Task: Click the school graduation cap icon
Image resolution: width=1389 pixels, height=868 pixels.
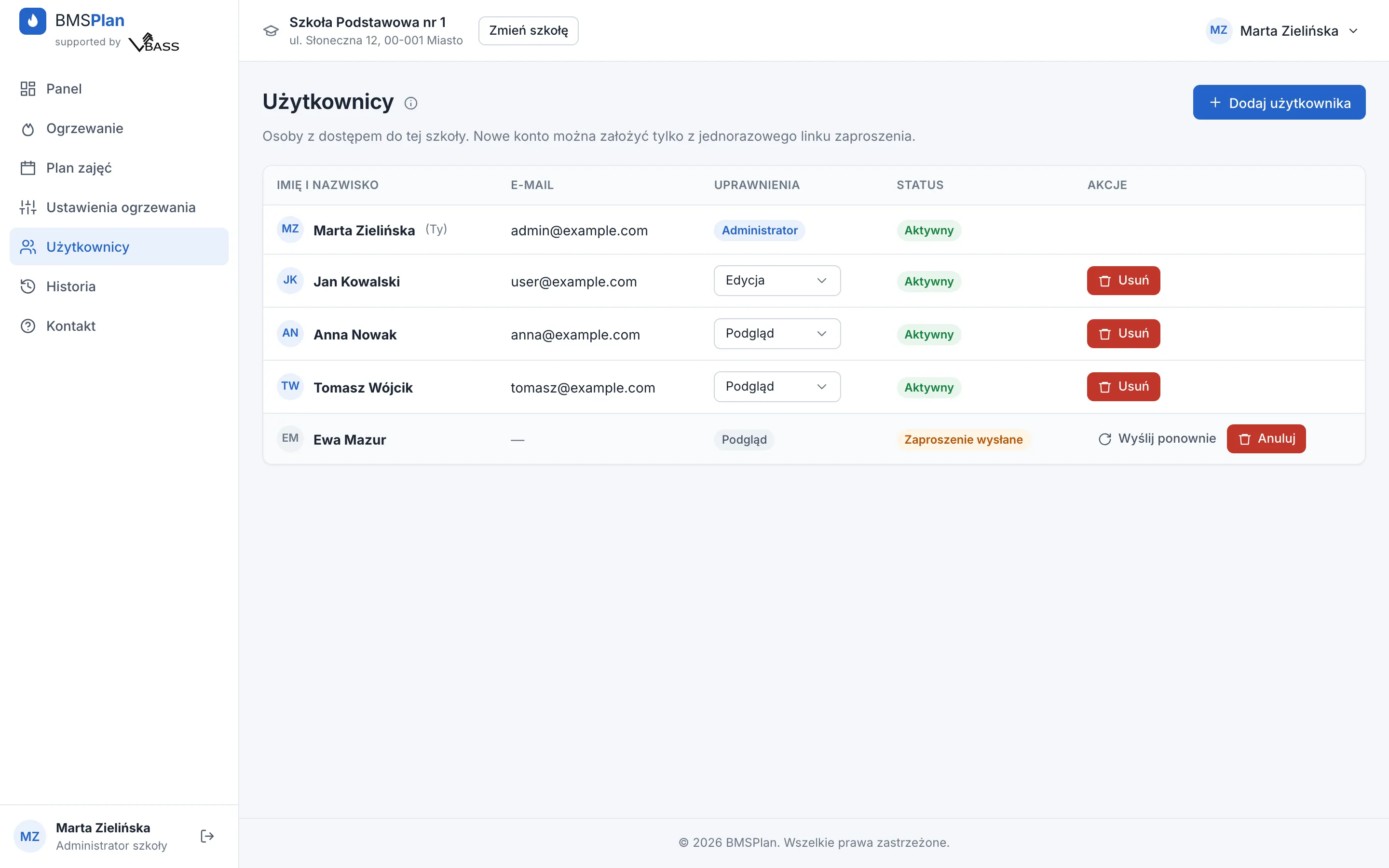Action: 271,31
